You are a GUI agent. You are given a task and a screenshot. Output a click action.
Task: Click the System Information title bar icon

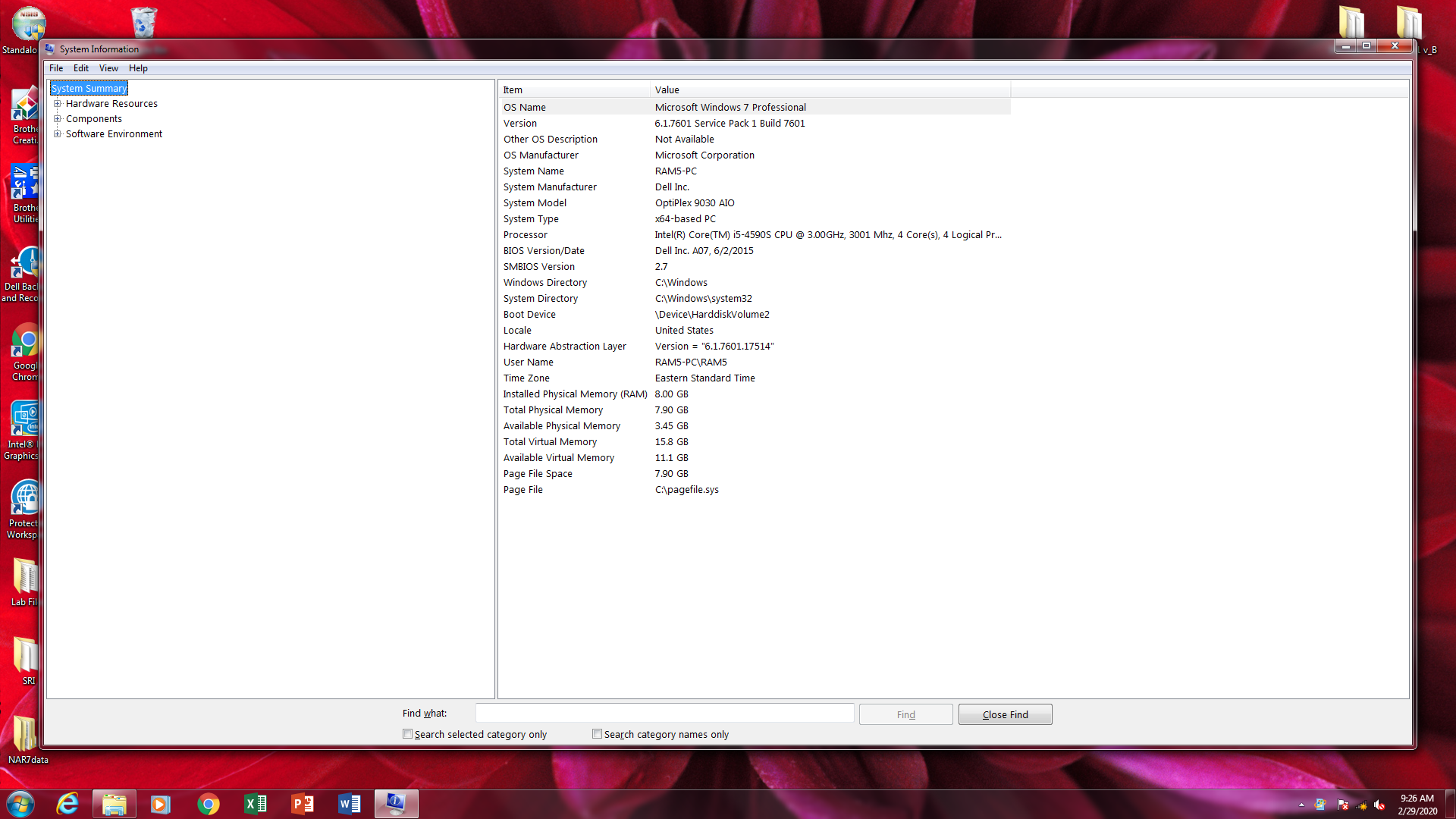point(50,49)
